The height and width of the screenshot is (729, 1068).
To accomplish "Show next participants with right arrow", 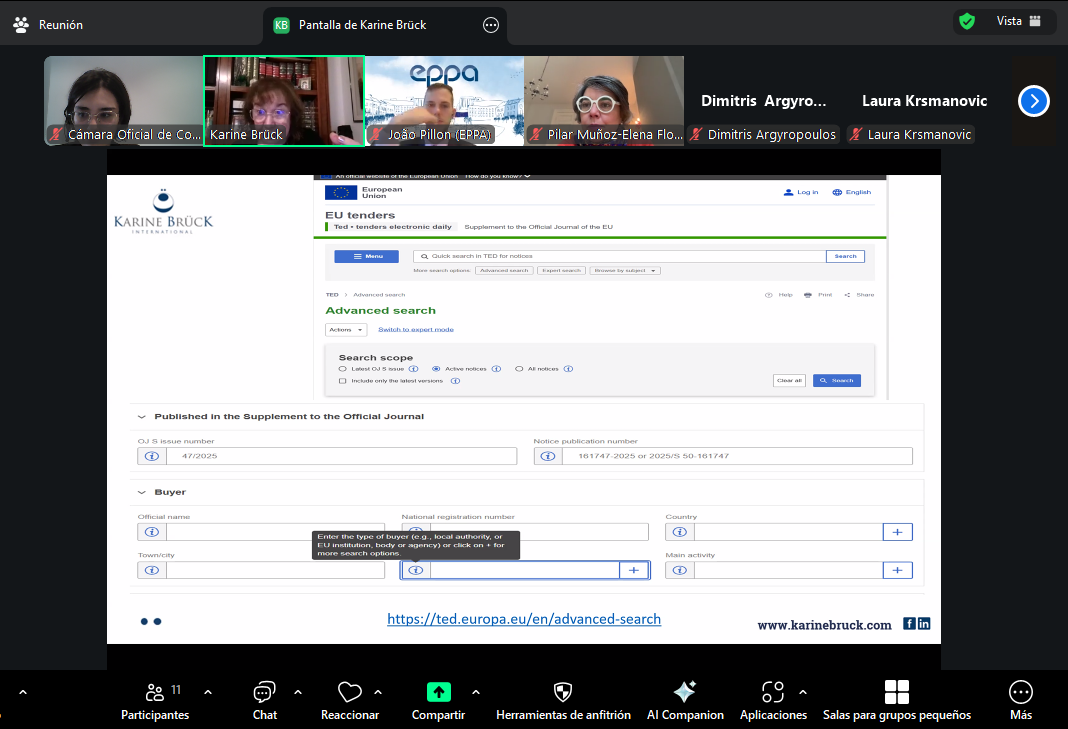I will point(1034,101).
